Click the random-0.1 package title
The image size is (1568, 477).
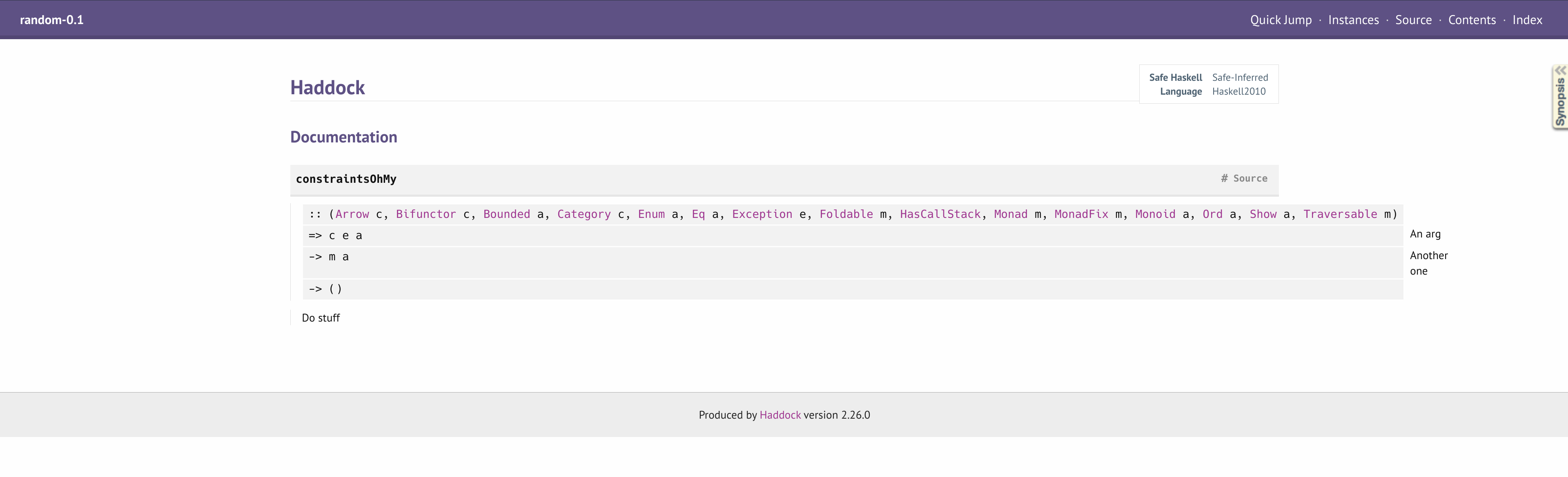click(x=52, y=20)
